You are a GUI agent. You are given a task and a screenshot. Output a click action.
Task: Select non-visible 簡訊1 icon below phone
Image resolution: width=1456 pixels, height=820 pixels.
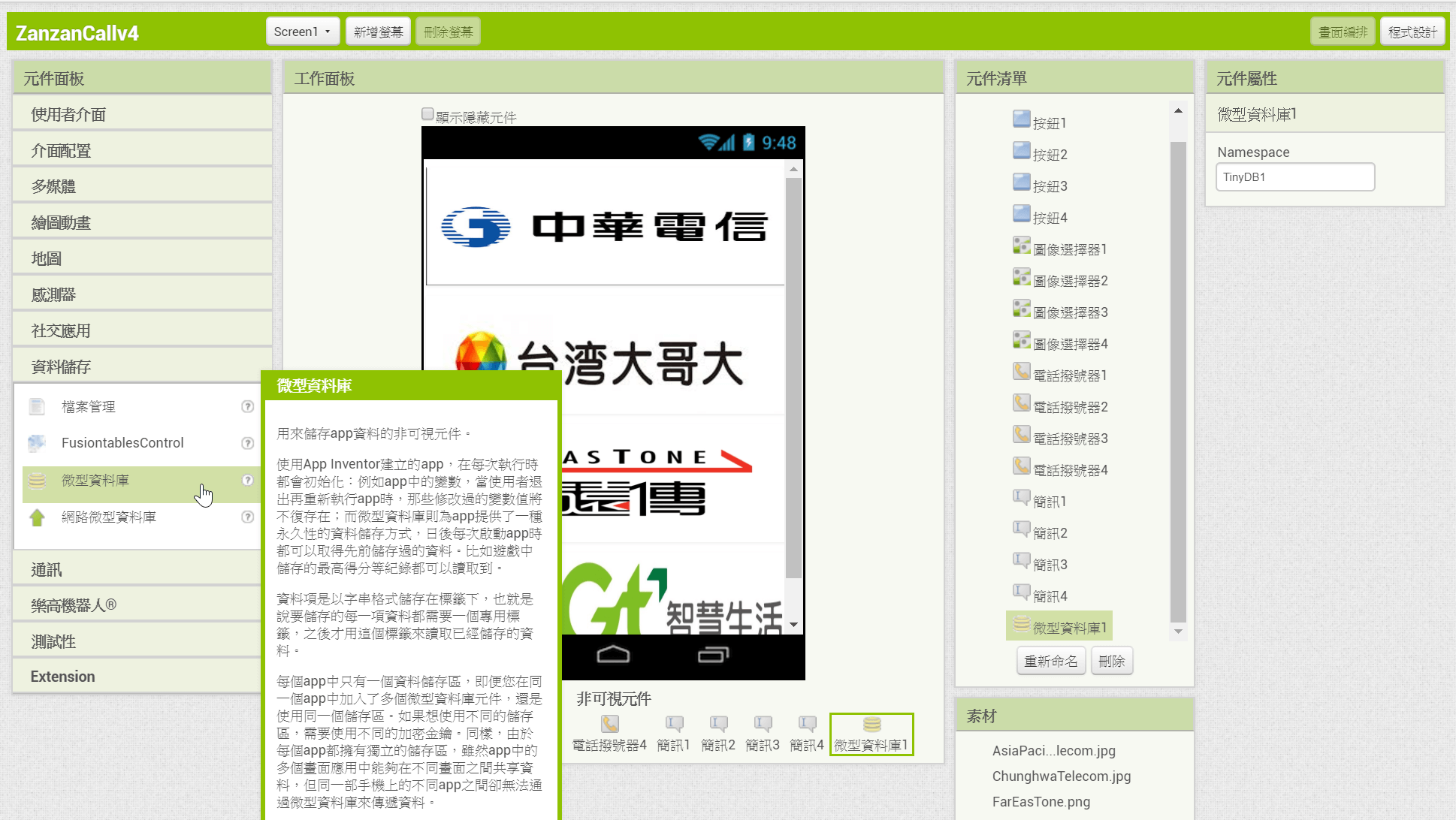coord(674,724)
